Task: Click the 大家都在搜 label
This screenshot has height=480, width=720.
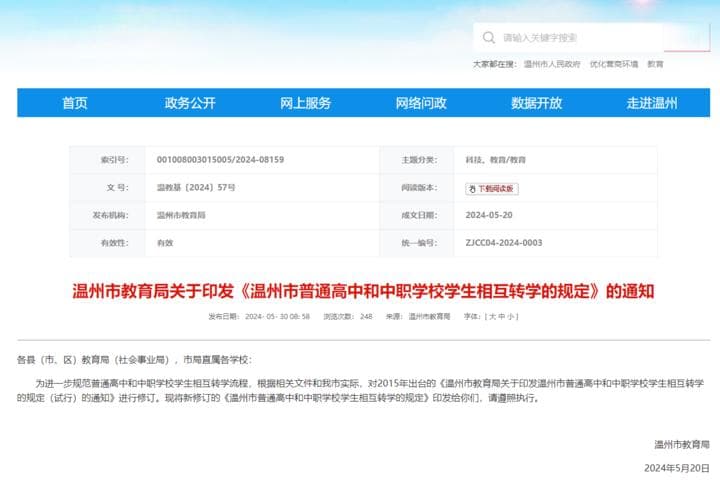Action: pyautogui.click(x=495, y=64)
